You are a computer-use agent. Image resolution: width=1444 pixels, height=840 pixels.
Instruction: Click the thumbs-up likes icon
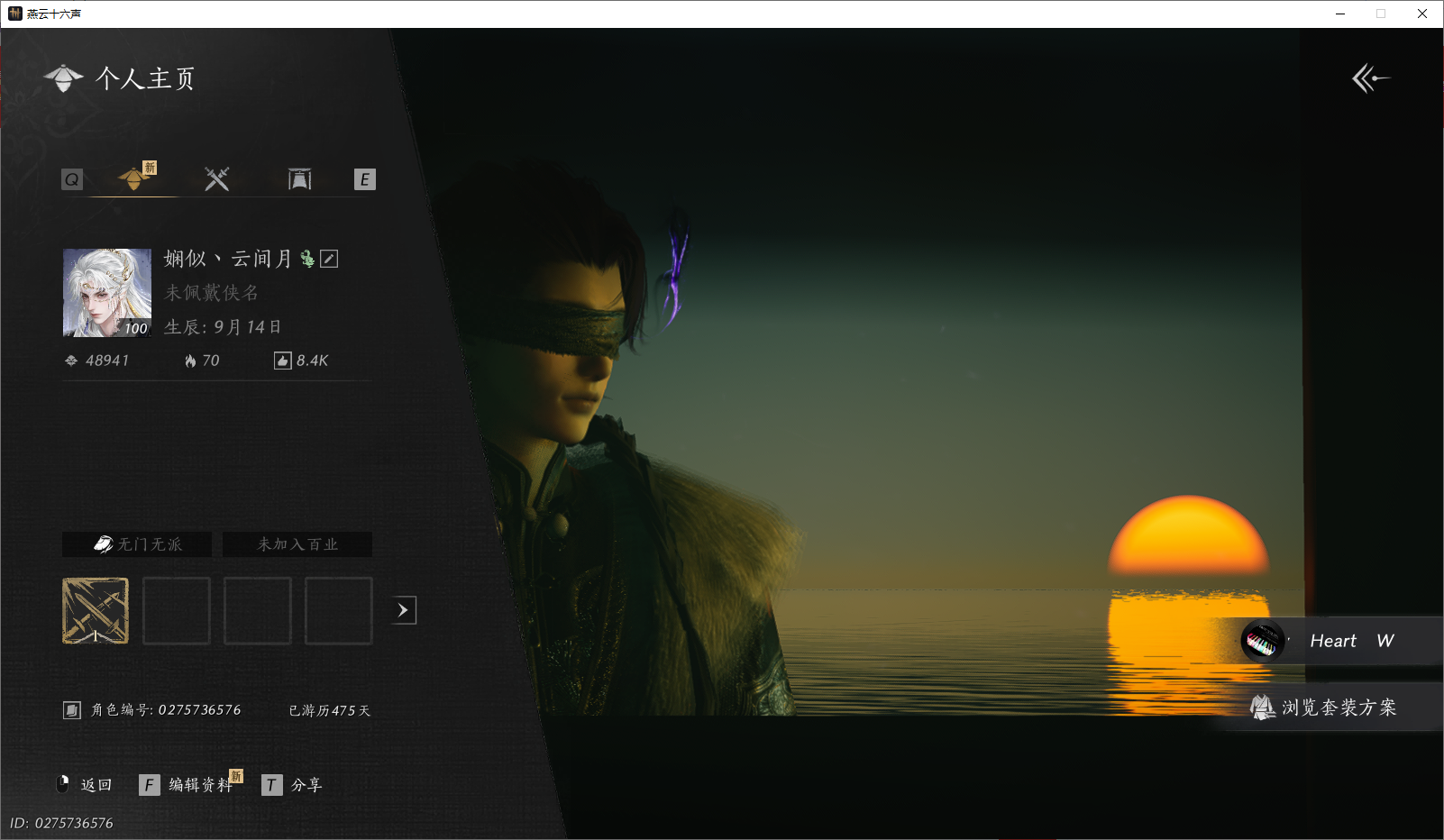tap(282, 361)
